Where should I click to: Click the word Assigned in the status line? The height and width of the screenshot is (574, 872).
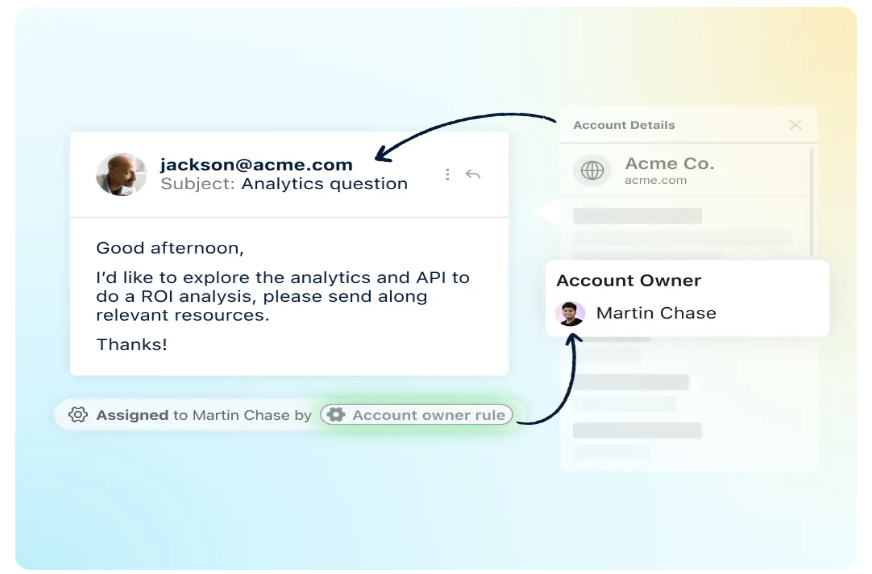132,415
